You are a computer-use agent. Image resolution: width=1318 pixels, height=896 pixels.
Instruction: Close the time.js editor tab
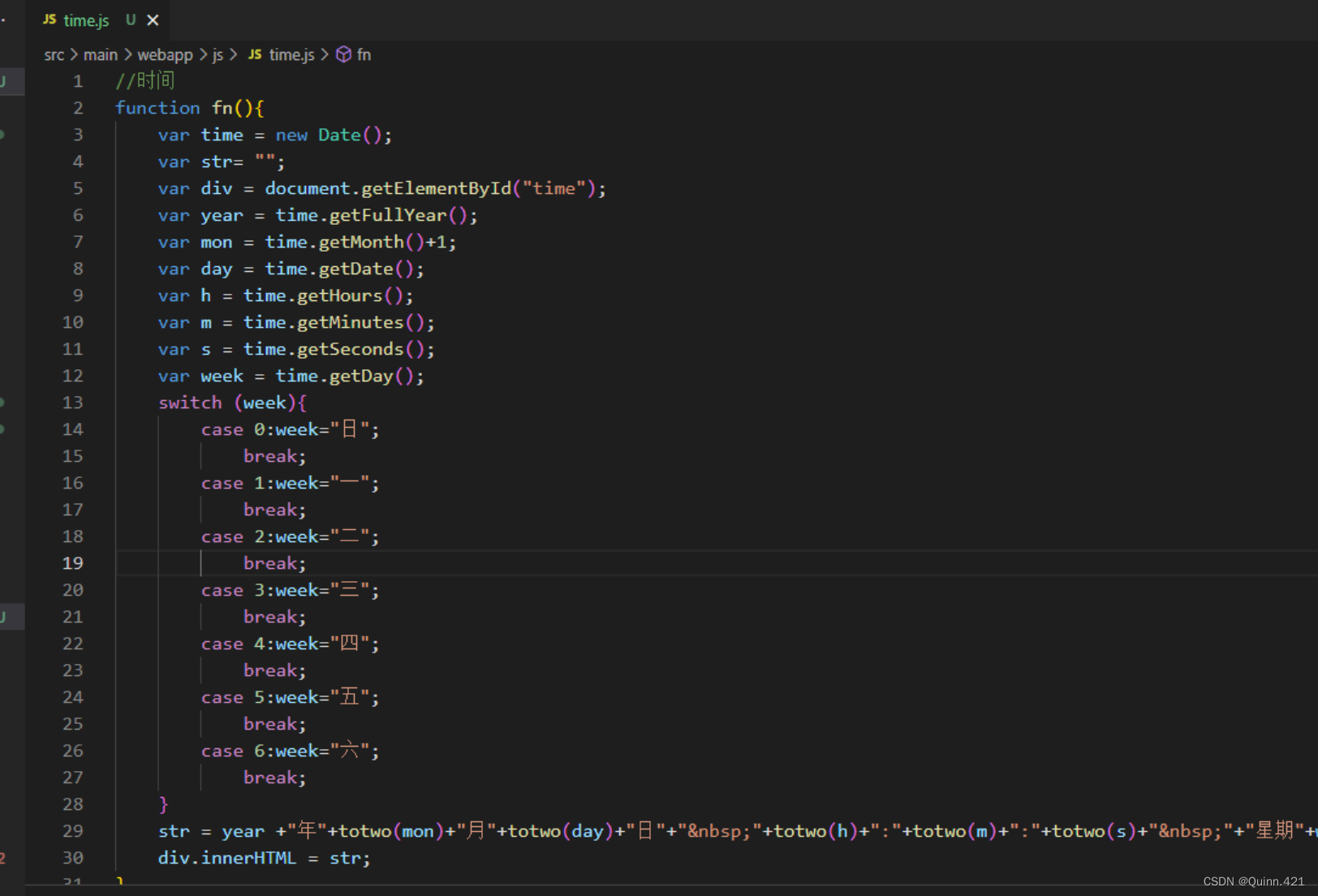click(x=153, y=20)
